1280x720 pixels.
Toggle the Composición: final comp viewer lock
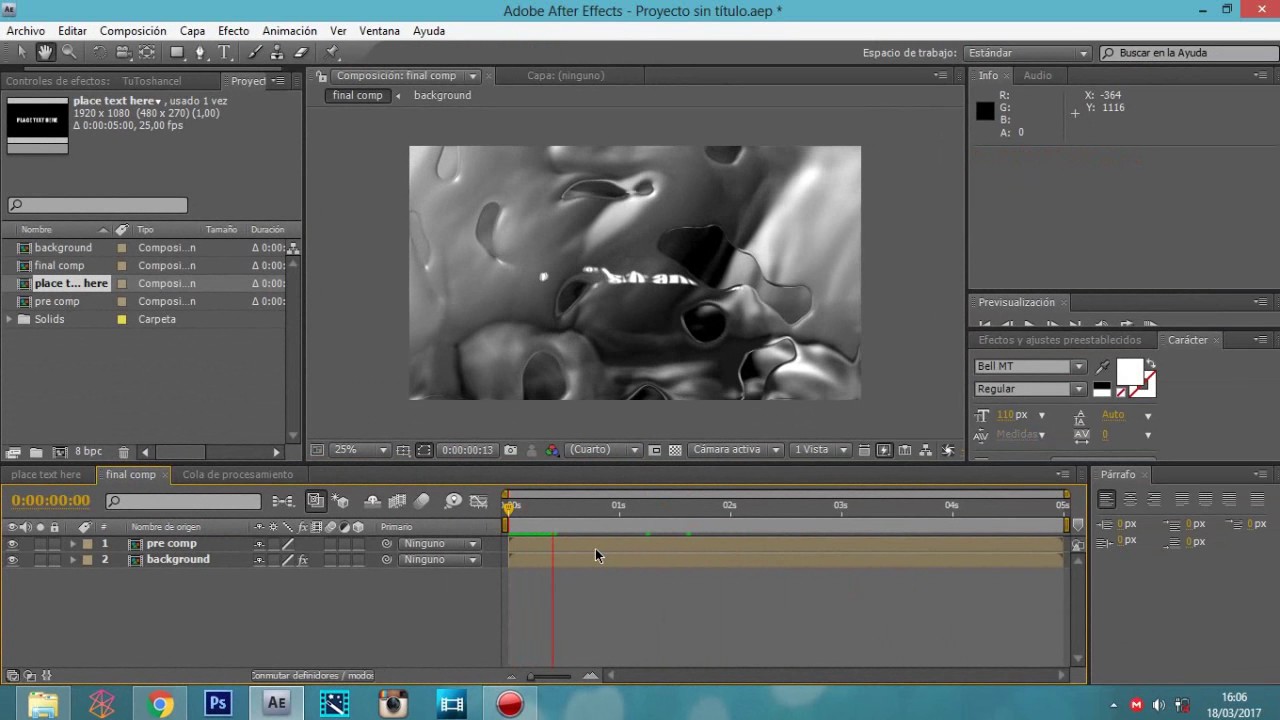pyautogui.click(x=322, y=76)
